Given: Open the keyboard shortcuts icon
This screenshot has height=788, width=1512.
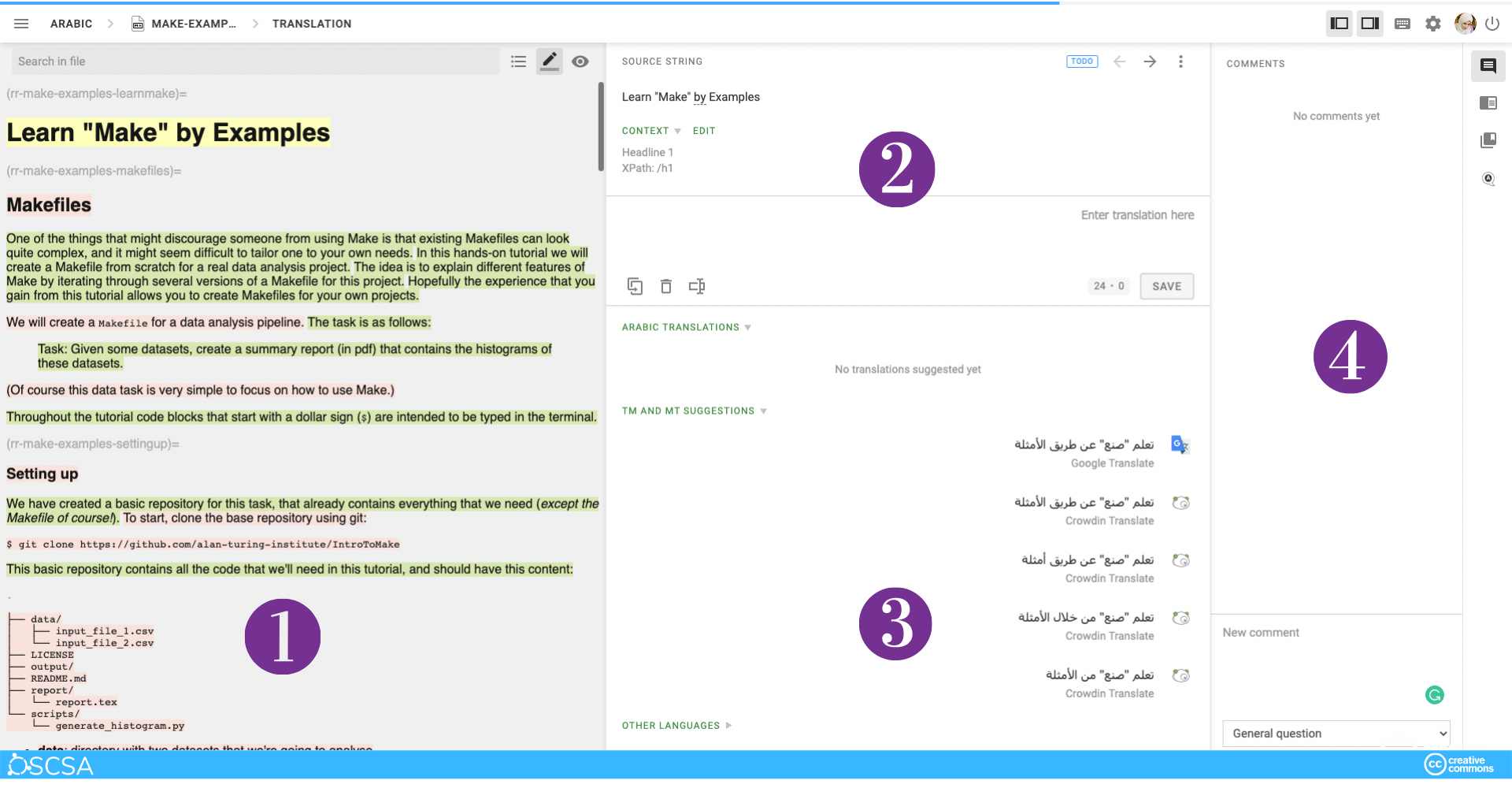Looking at the screenshot, I should [x=1403, y=24].
